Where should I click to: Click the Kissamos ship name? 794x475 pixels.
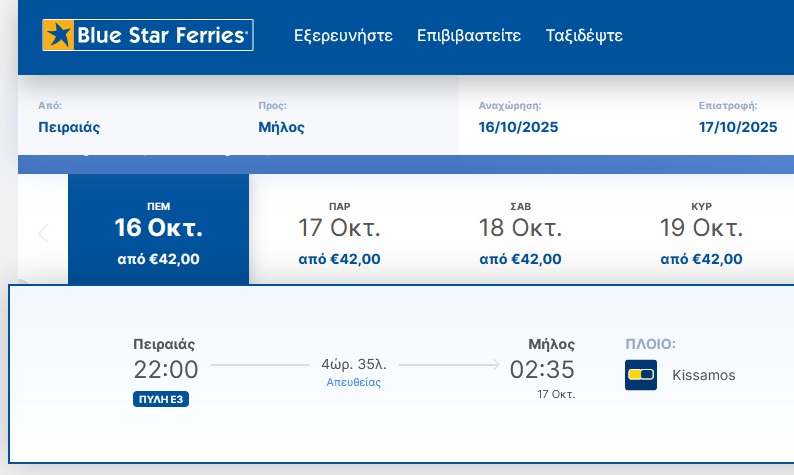tap(703, 376)
